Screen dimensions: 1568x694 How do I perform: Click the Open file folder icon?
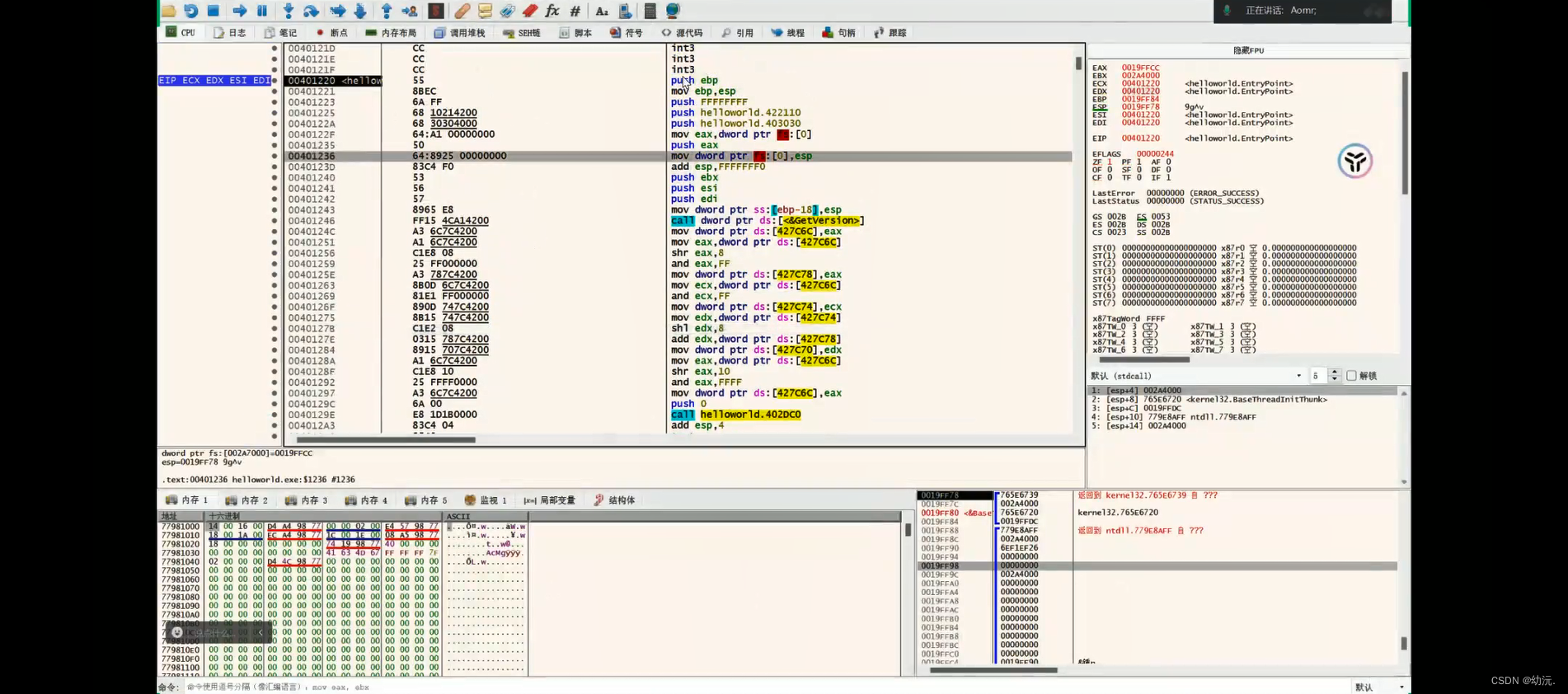169,11
